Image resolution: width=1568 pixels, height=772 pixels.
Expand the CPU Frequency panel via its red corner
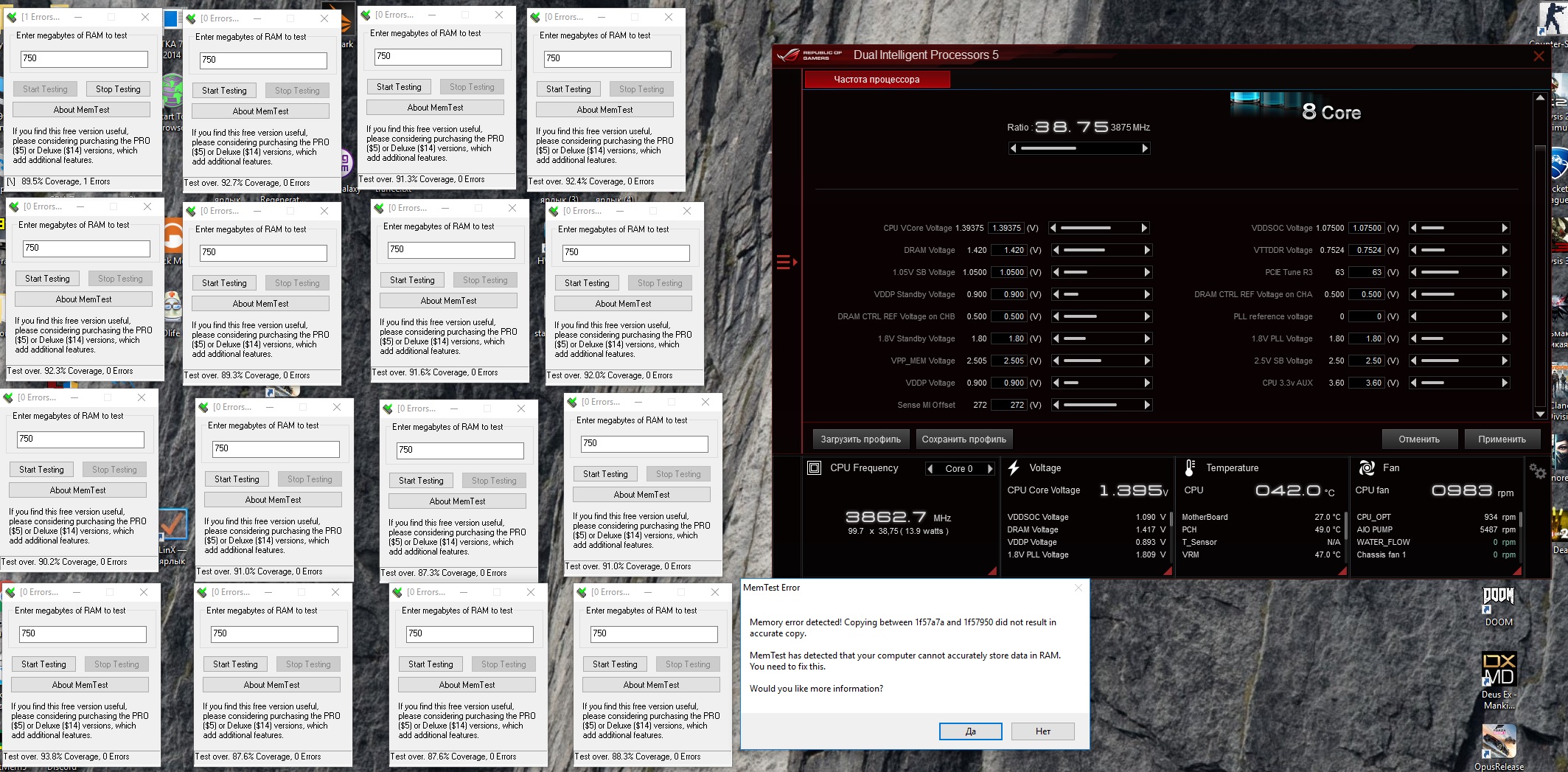click(x=992, y=570)
